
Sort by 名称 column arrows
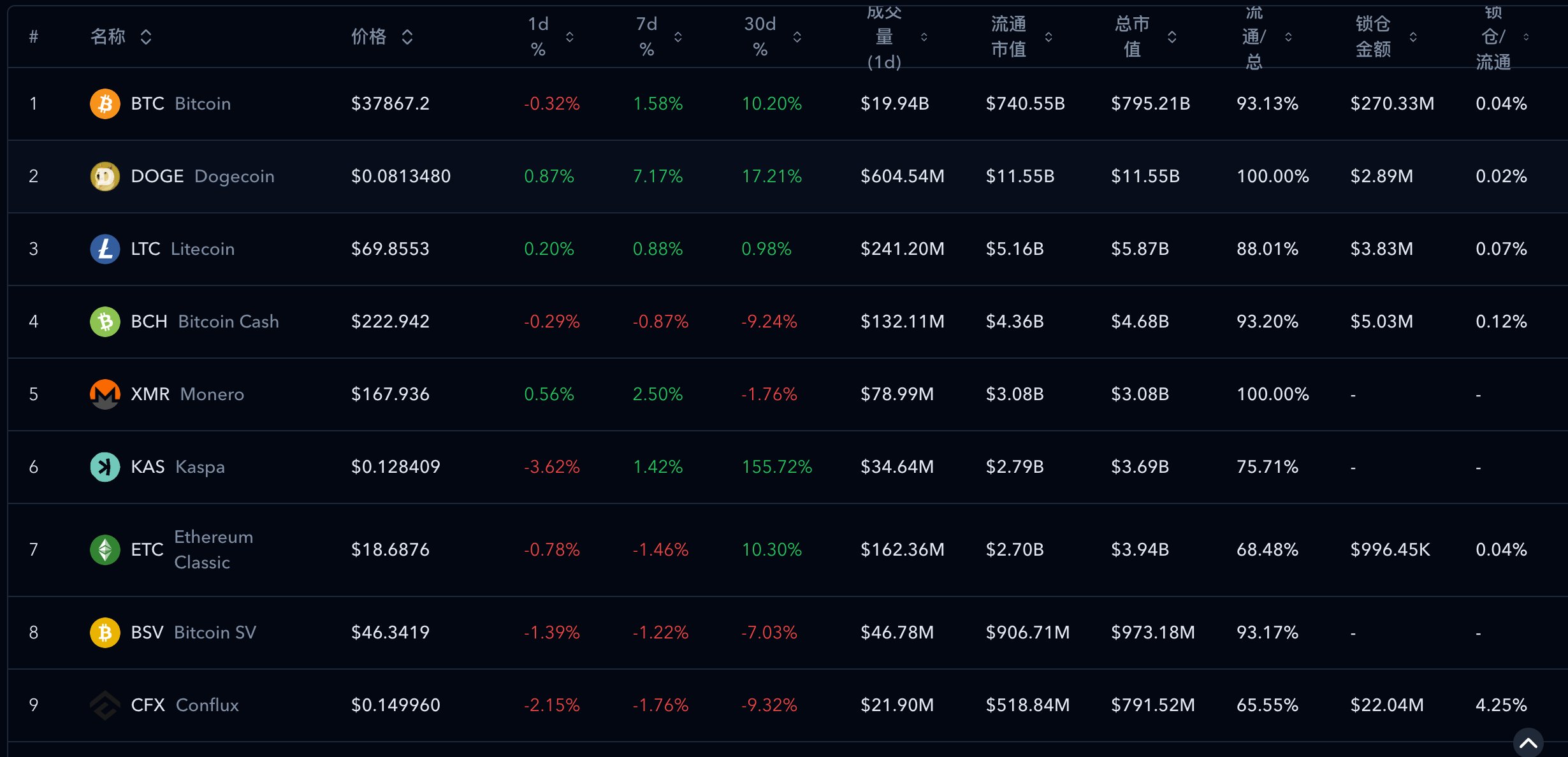tap(146, 37)
